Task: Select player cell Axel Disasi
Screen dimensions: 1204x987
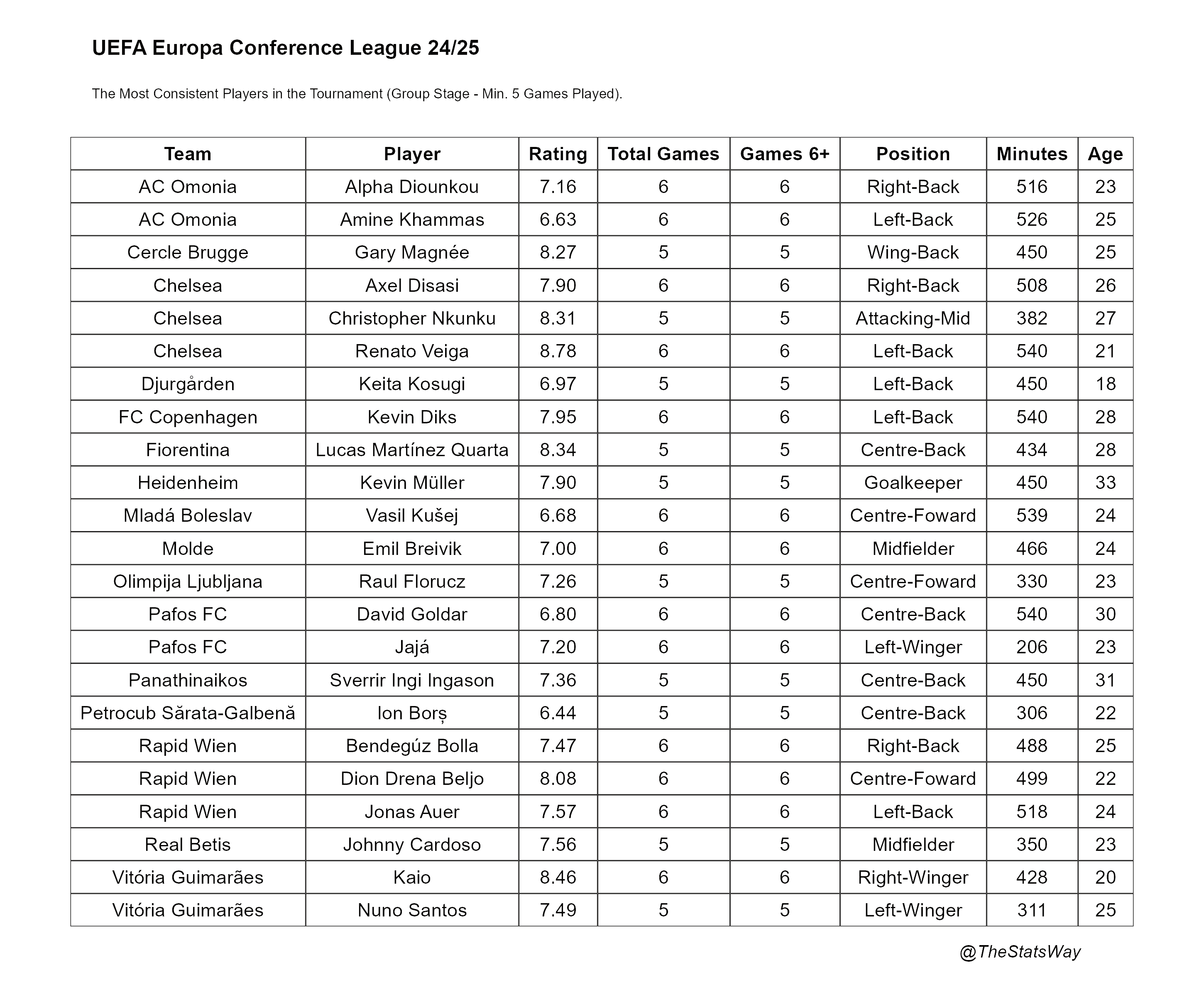Action: coord(412,286)
